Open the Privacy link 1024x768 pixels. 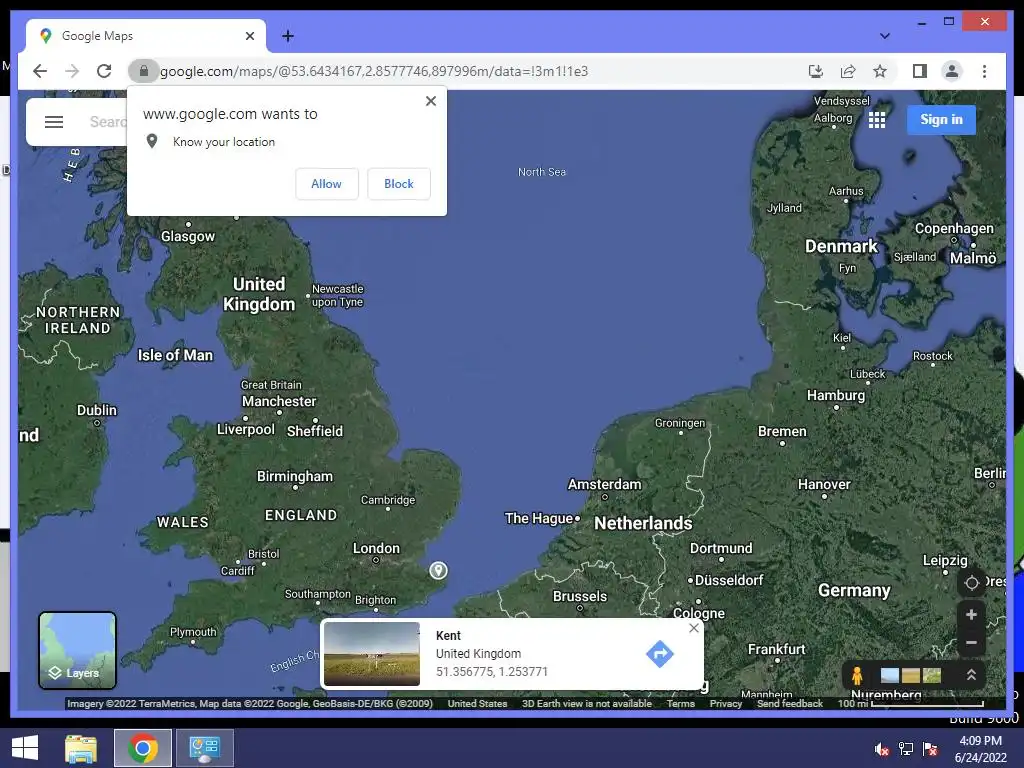726,703
